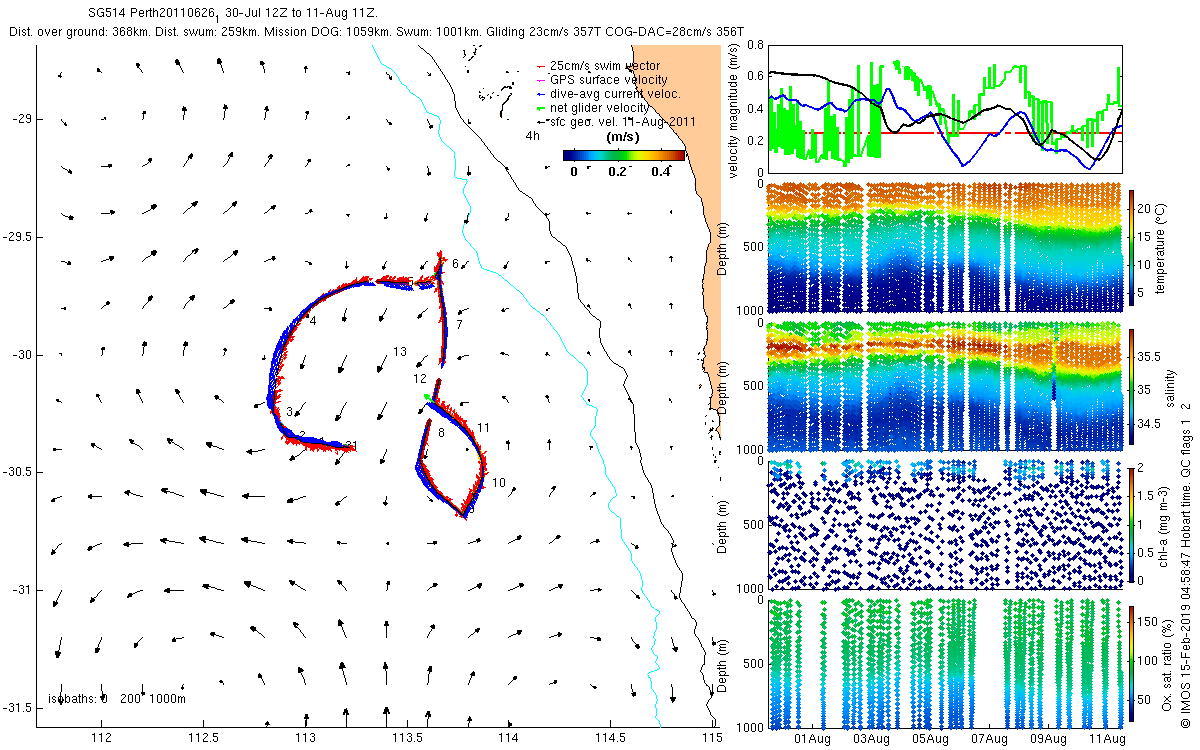Click the 35.5 tick on salinity colorbar
The height and width of the screenshot is (750, 1200).
coord(1150,356)
